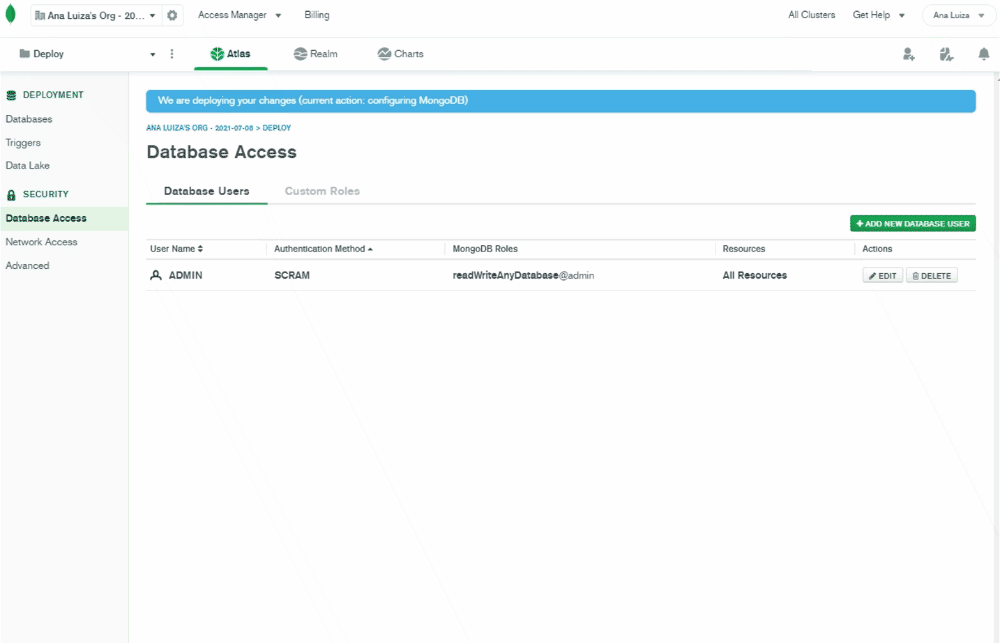Click the MongoDB Roles column header
Screen dimensions: 1000x643
[x=485, y=249]
